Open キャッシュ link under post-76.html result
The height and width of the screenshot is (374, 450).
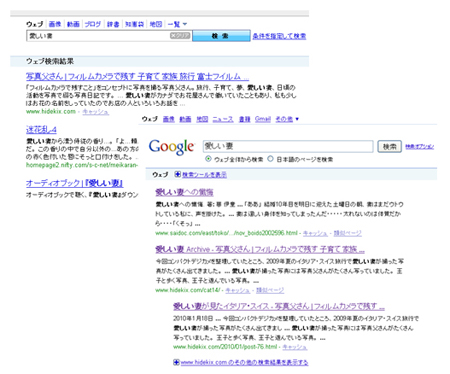(295, 347)
